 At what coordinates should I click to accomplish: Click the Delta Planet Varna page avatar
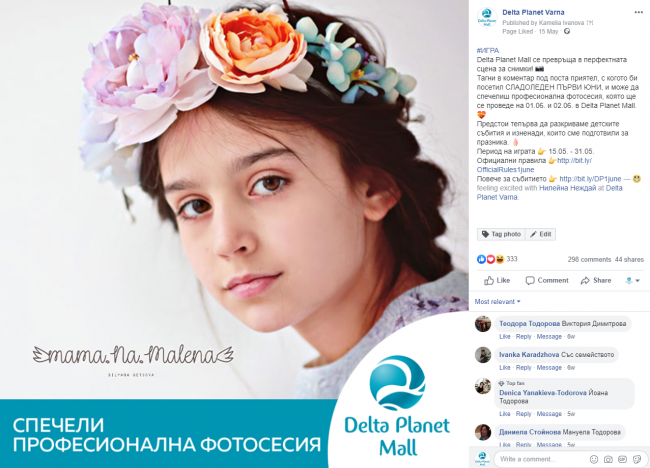[487, 18]
